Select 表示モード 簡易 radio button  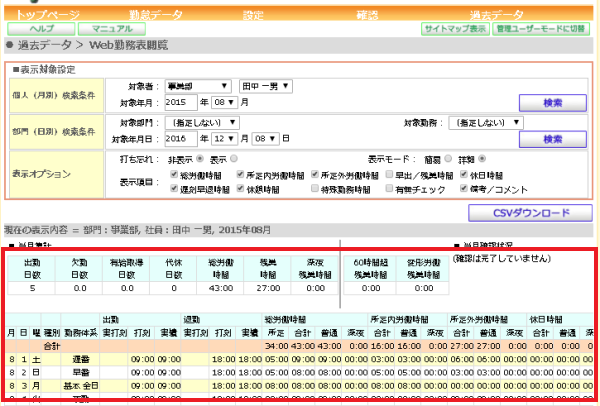(448, 158)
